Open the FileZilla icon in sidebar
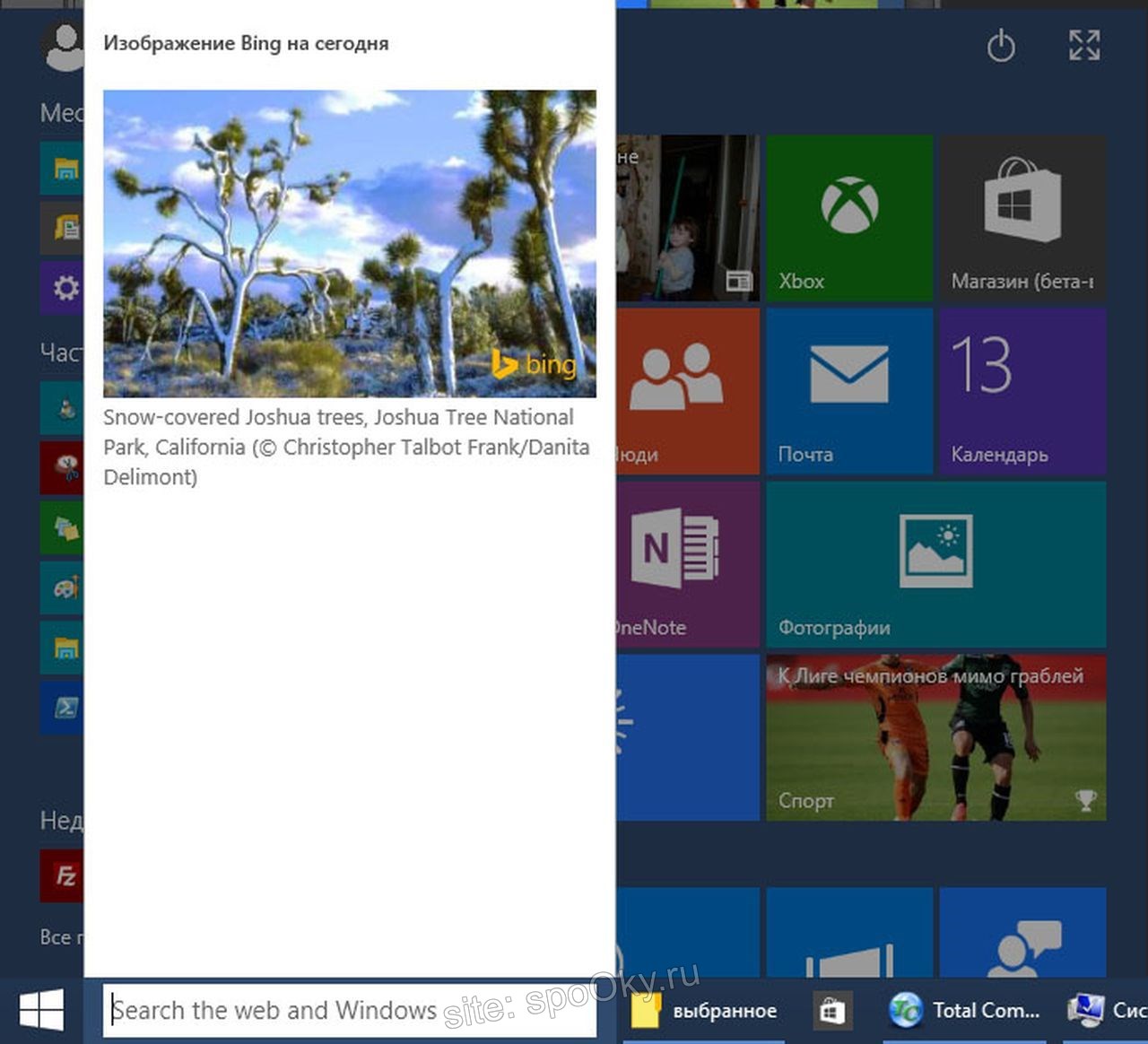This screenshot has width=1148, height=1044. pyautogui.click(x=62, y=875)
